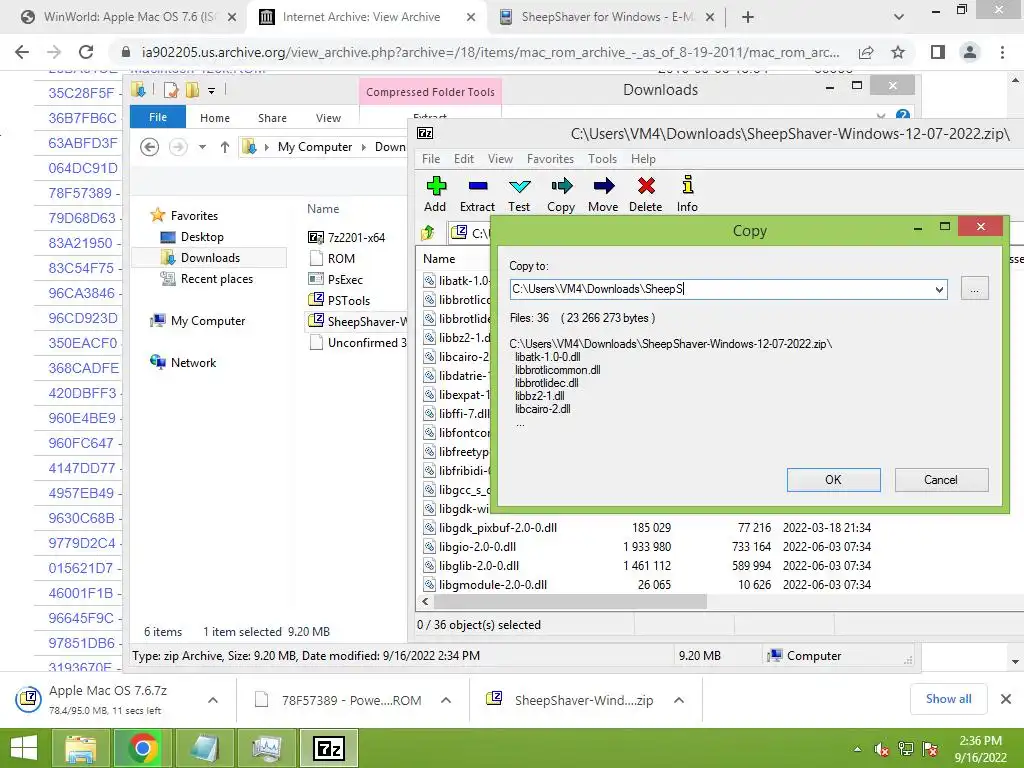Click Chrome share page icon
This screenshot has width=1024, height=768.
tap(866, 52)
